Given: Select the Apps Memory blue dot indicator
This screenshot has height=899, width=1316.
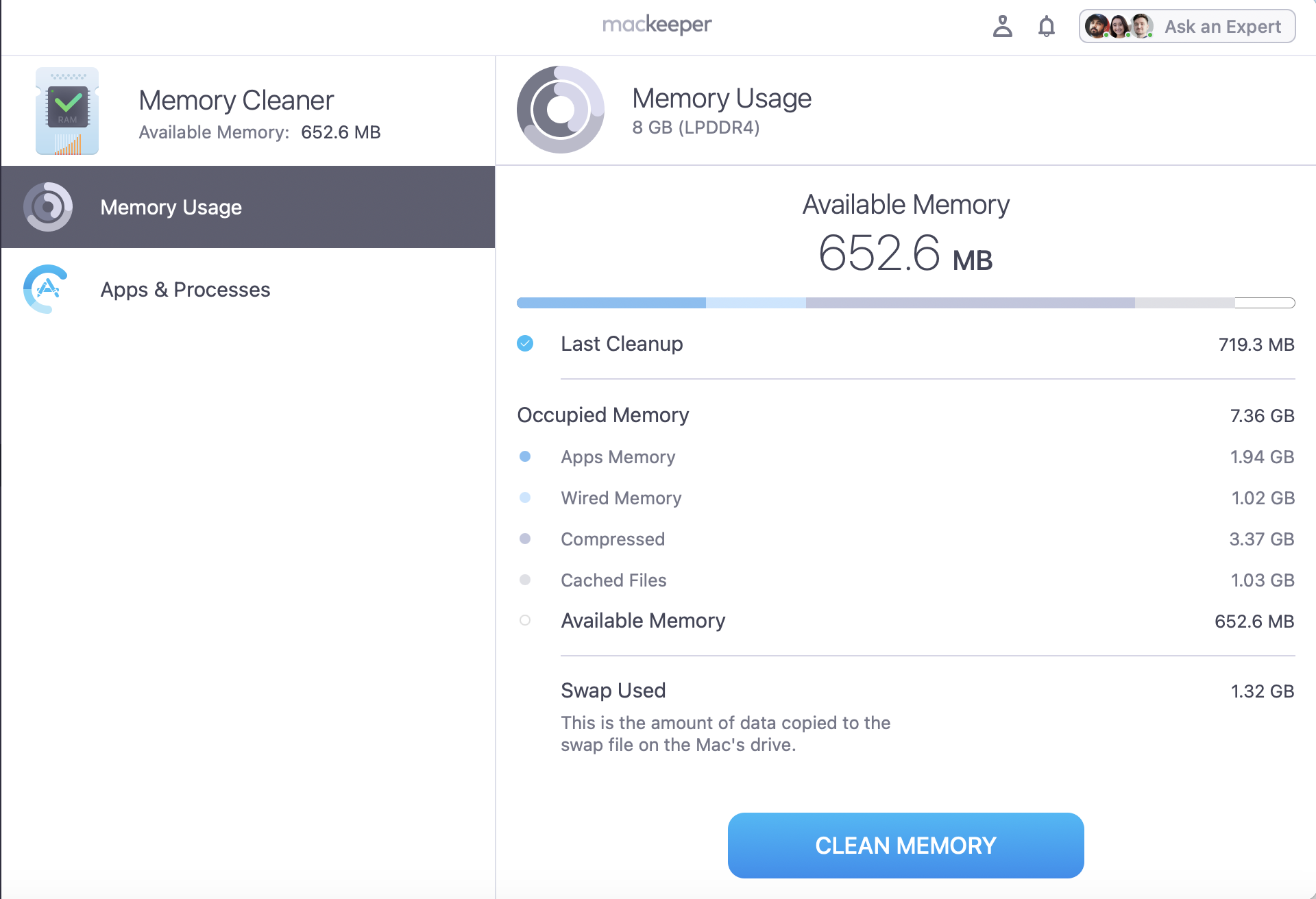Looking at the screenshot, I should (x=526, y=456).
